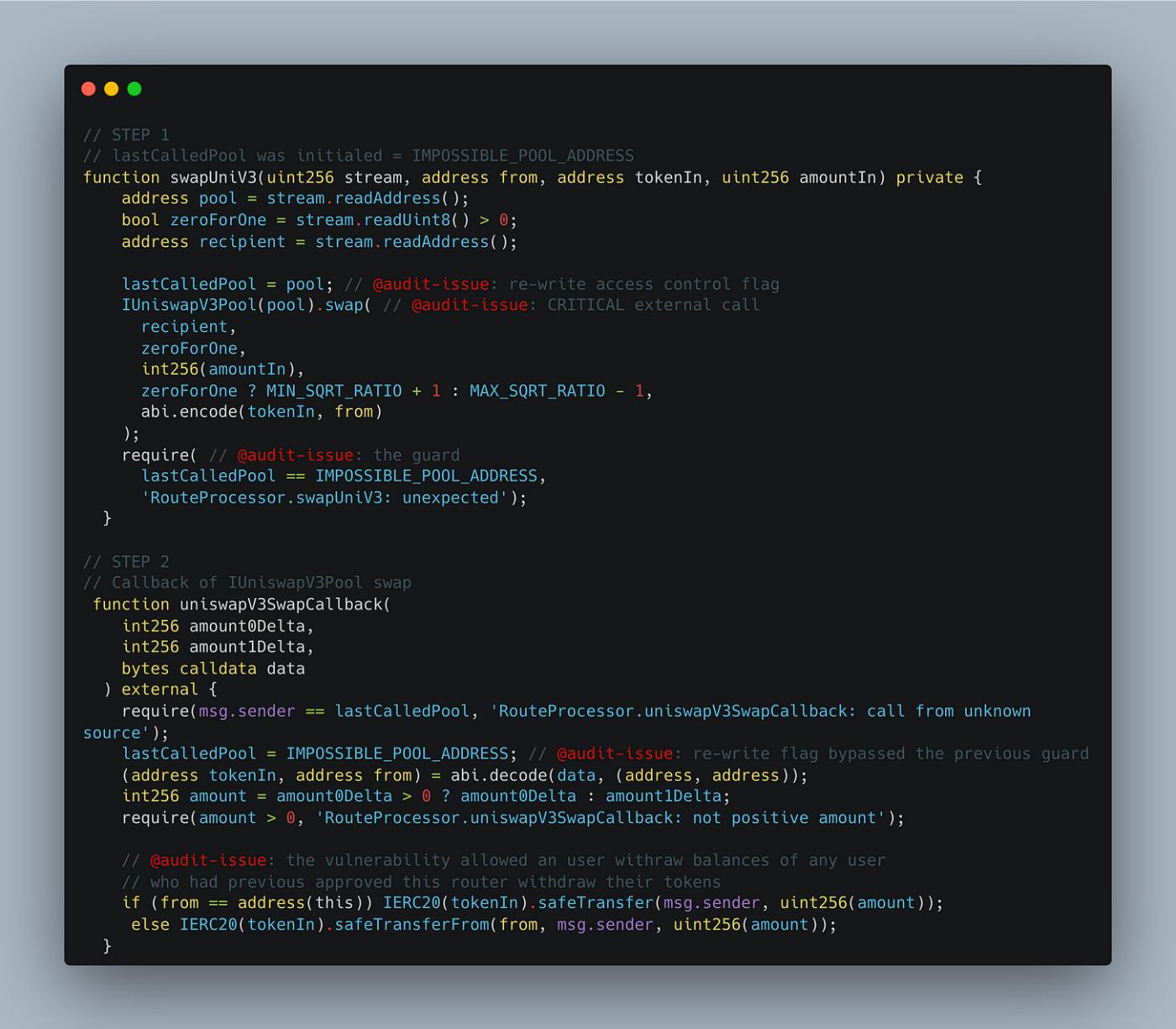
Task: Click the yellow minimize dot
Action: (x=111, y=89)
